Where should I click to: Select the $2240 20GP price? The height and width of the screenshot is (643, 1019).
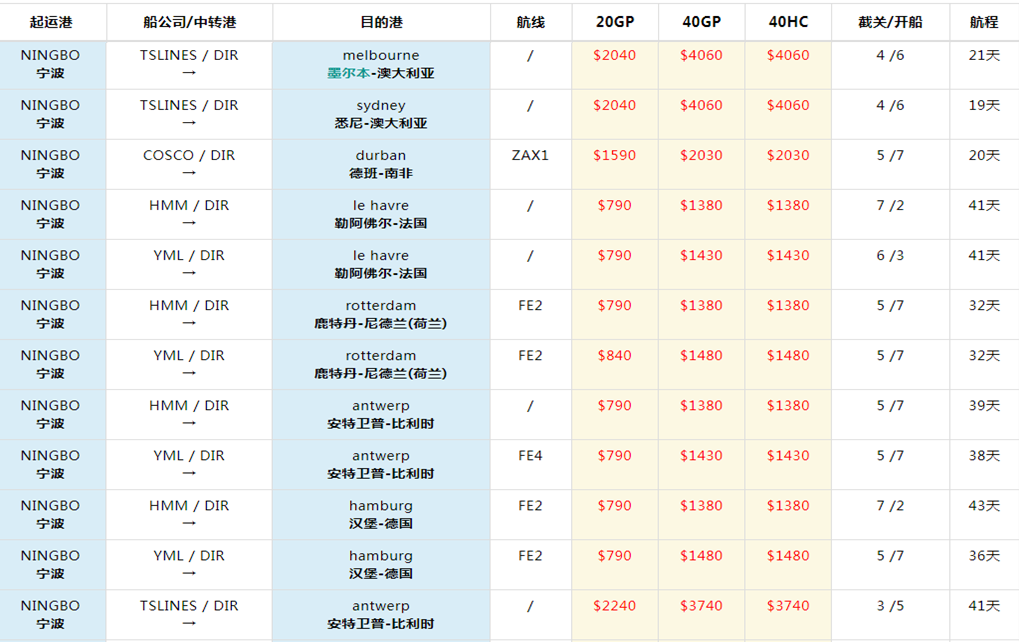(614, 606)
